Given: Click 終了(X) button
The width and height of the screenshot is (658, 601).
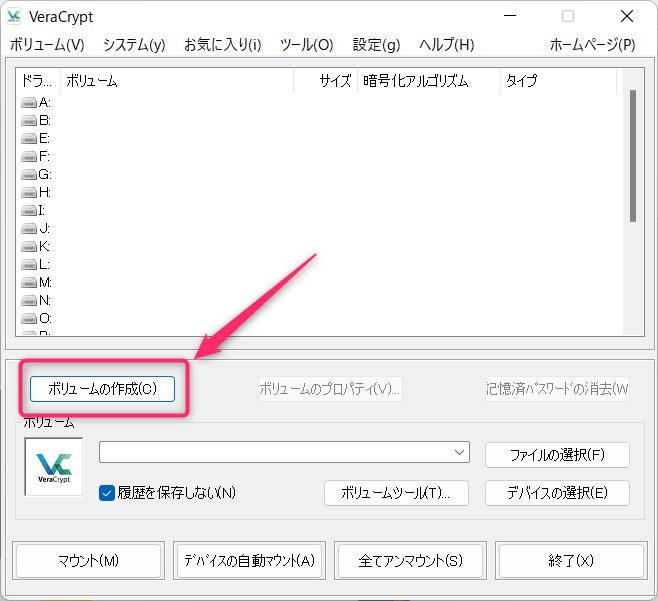Looking at the screenshot, I should click(x=571, y=561).
